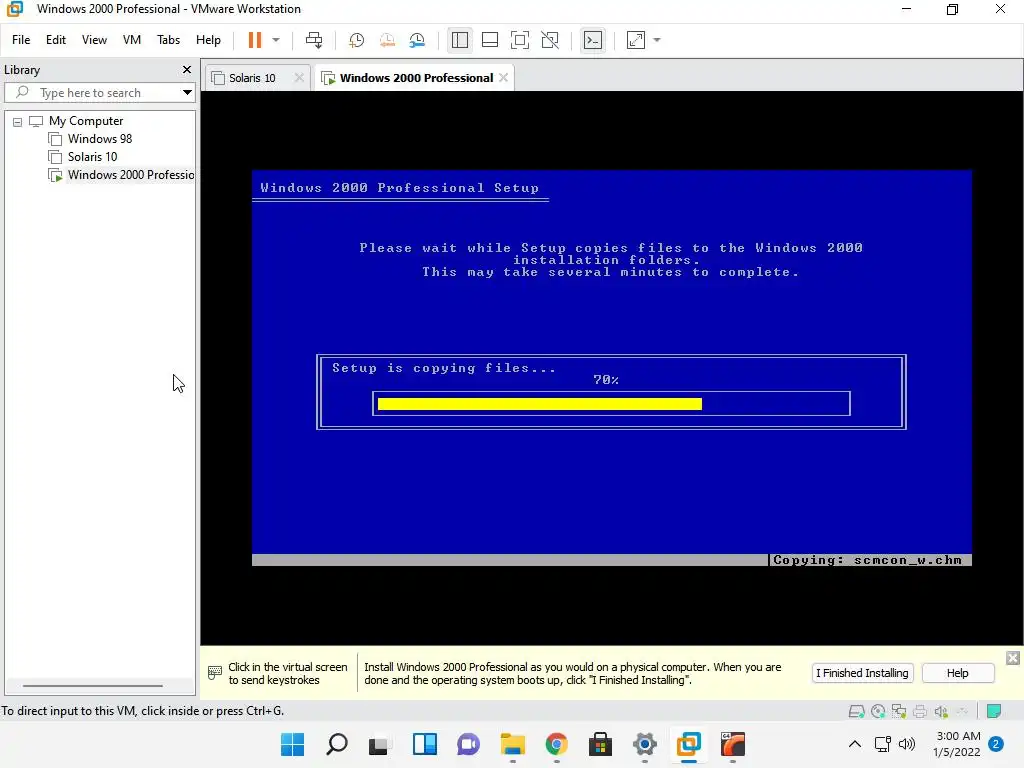1024x768 pixels.
Task: Open File Explorer from taskbar
Action: coord(513,744)
